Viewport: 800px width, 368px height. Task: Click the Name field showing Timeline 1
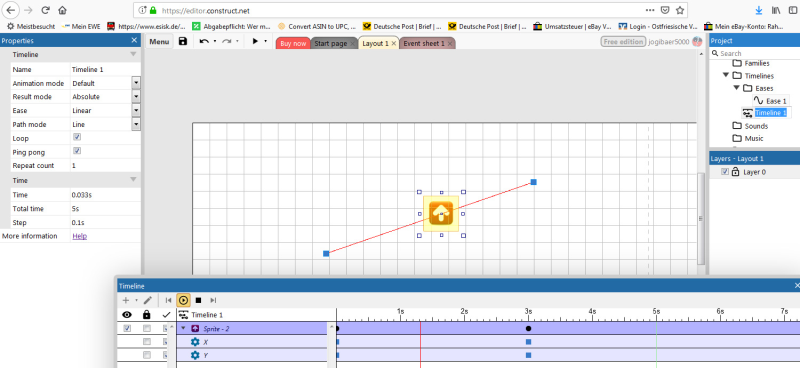pyautogui.click(x=105, y=69)
